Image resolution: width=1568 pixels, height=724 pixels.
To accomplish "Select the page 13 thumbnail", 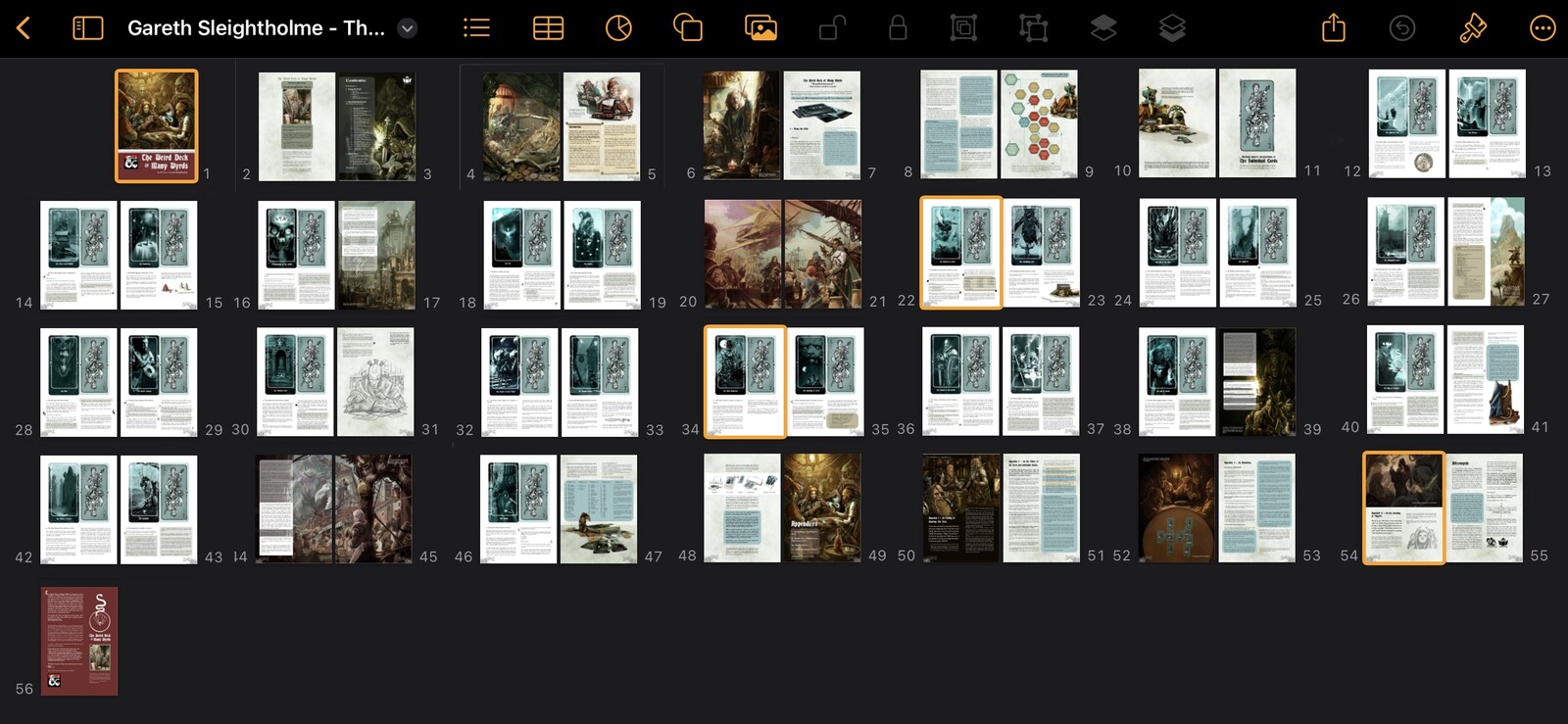I will click(x=1487, y=123).
